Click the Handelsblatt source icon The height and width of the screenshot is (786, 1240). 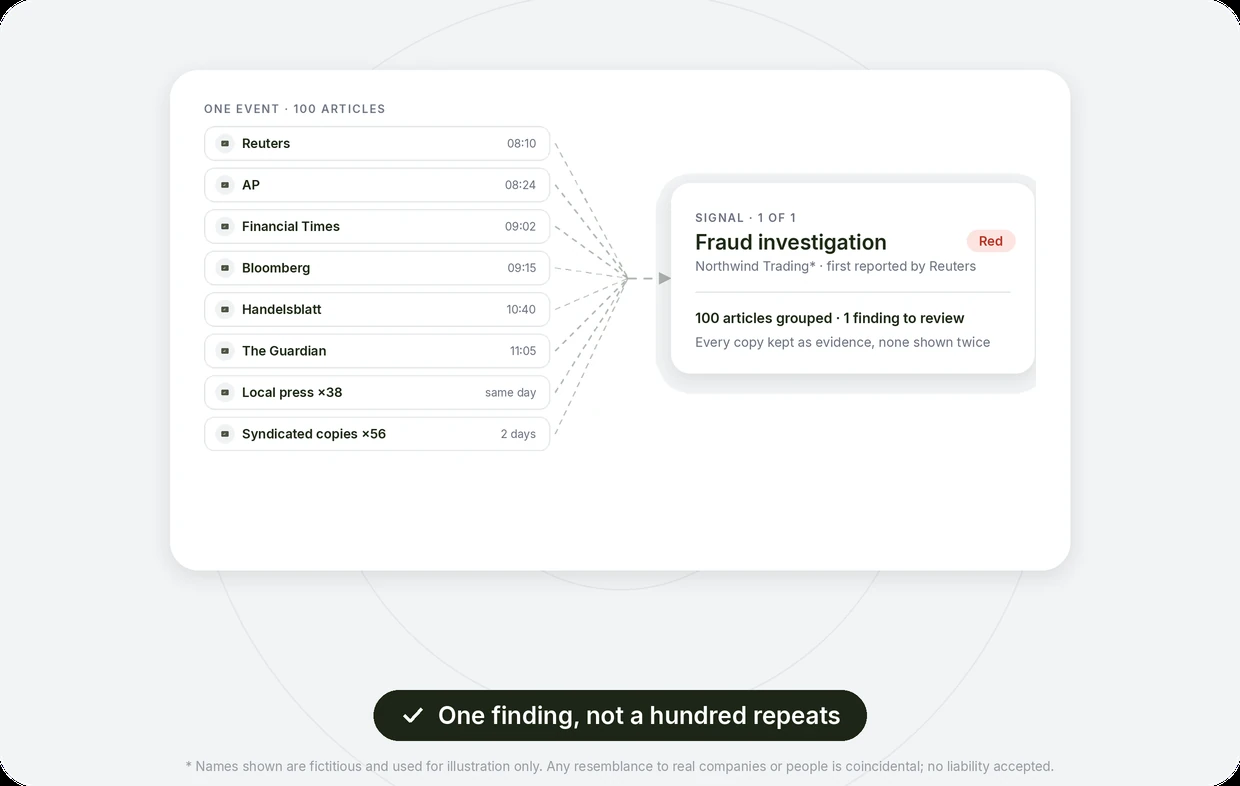click(225, 309)
